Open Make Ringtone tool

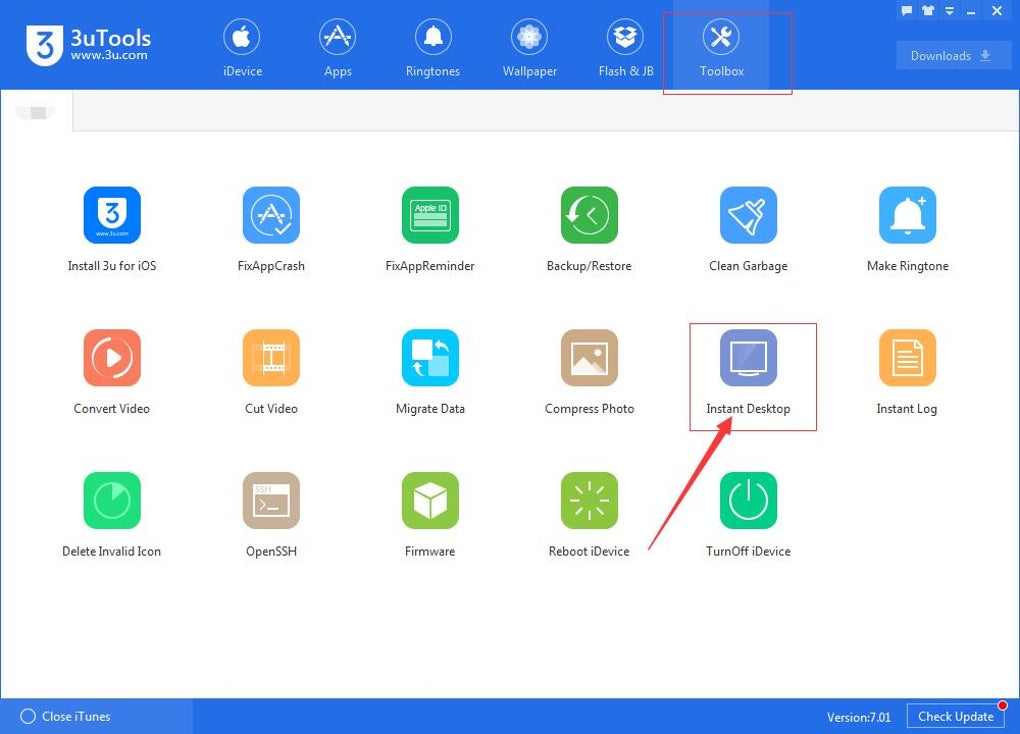click(x=907, y=215)
